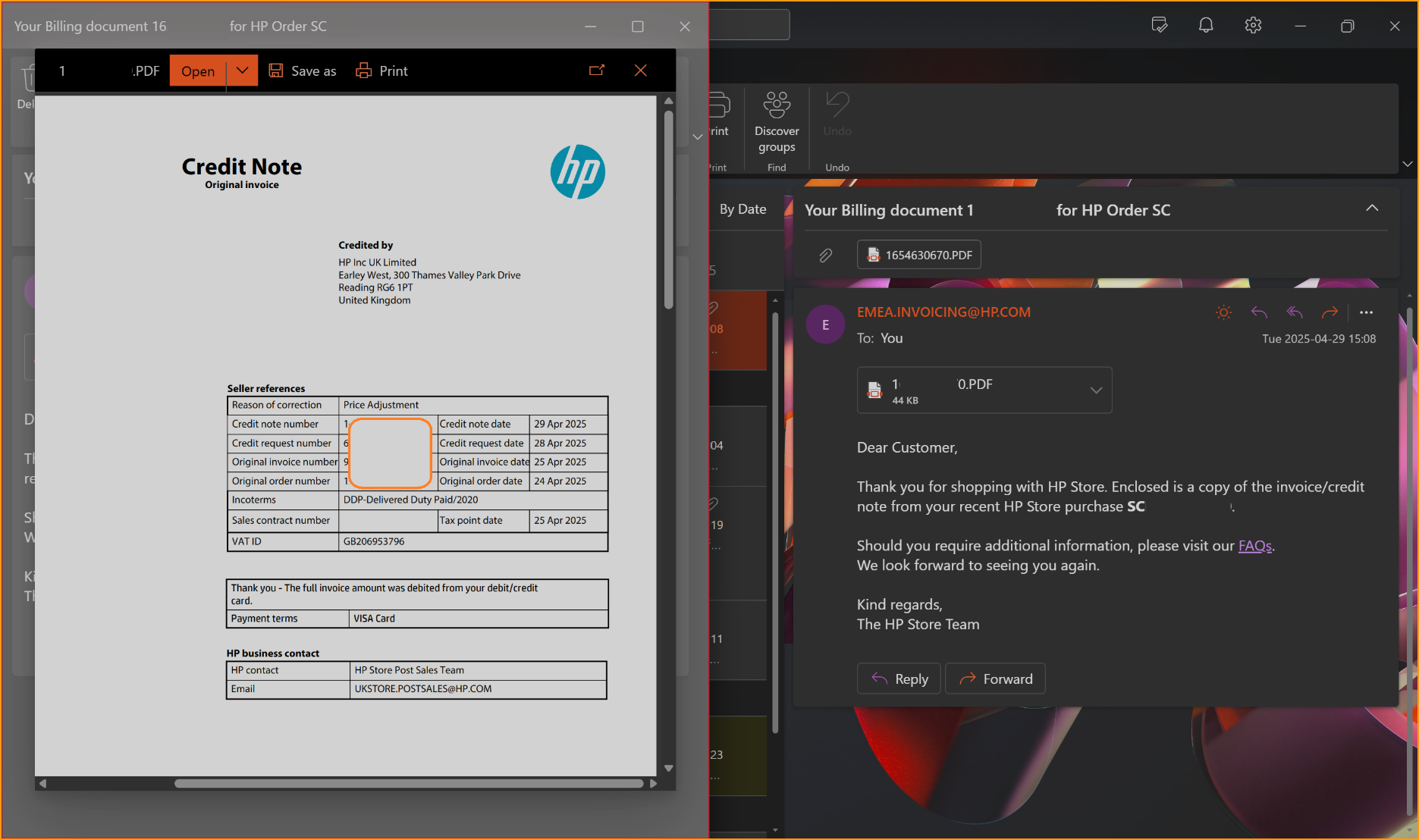Open the FAQs link in the email body

[x=1254, y=546]
